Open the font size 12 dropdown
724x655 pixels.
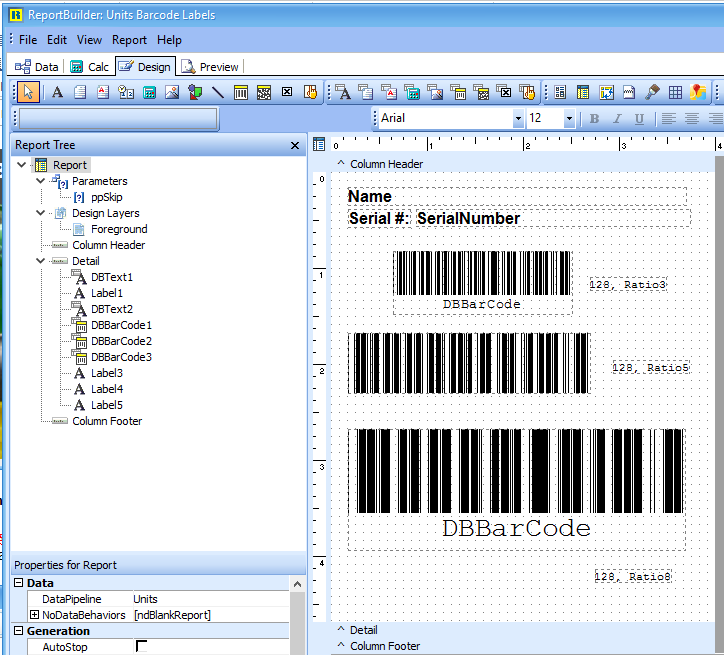[569, 119]
